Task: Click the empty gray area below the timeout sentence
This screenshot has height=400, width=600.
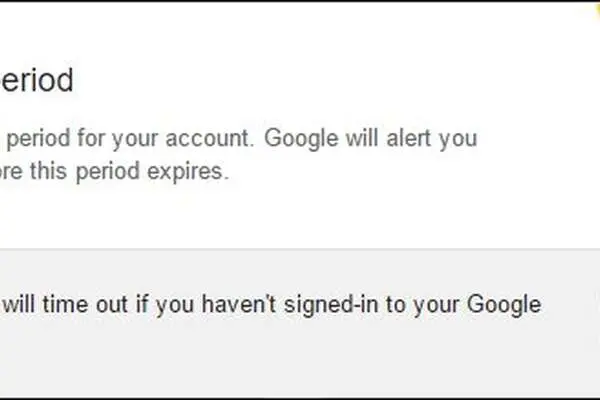Action: tap(300, 358)
